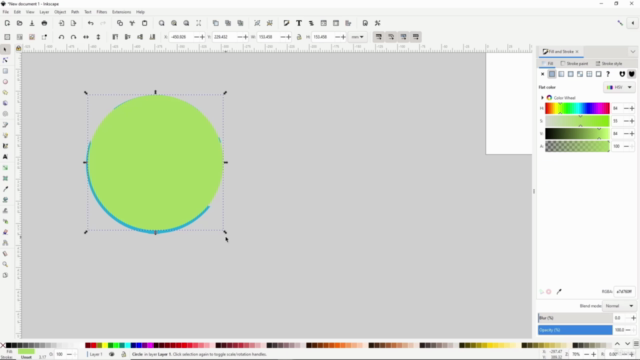Select Flat color paint option

click(552, 74)
